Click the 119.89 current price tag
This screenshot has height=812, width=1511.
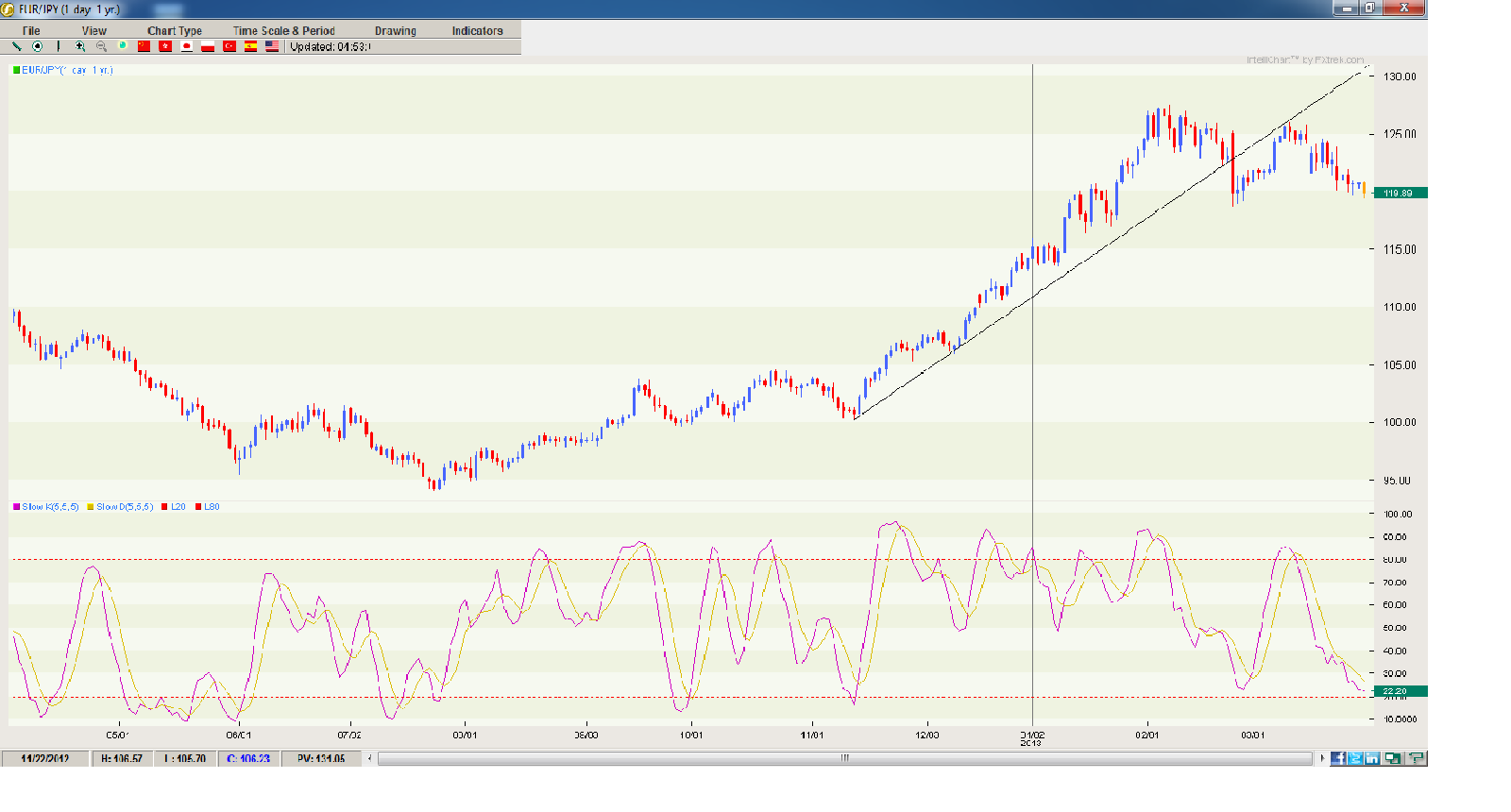tap(1401, 193)
